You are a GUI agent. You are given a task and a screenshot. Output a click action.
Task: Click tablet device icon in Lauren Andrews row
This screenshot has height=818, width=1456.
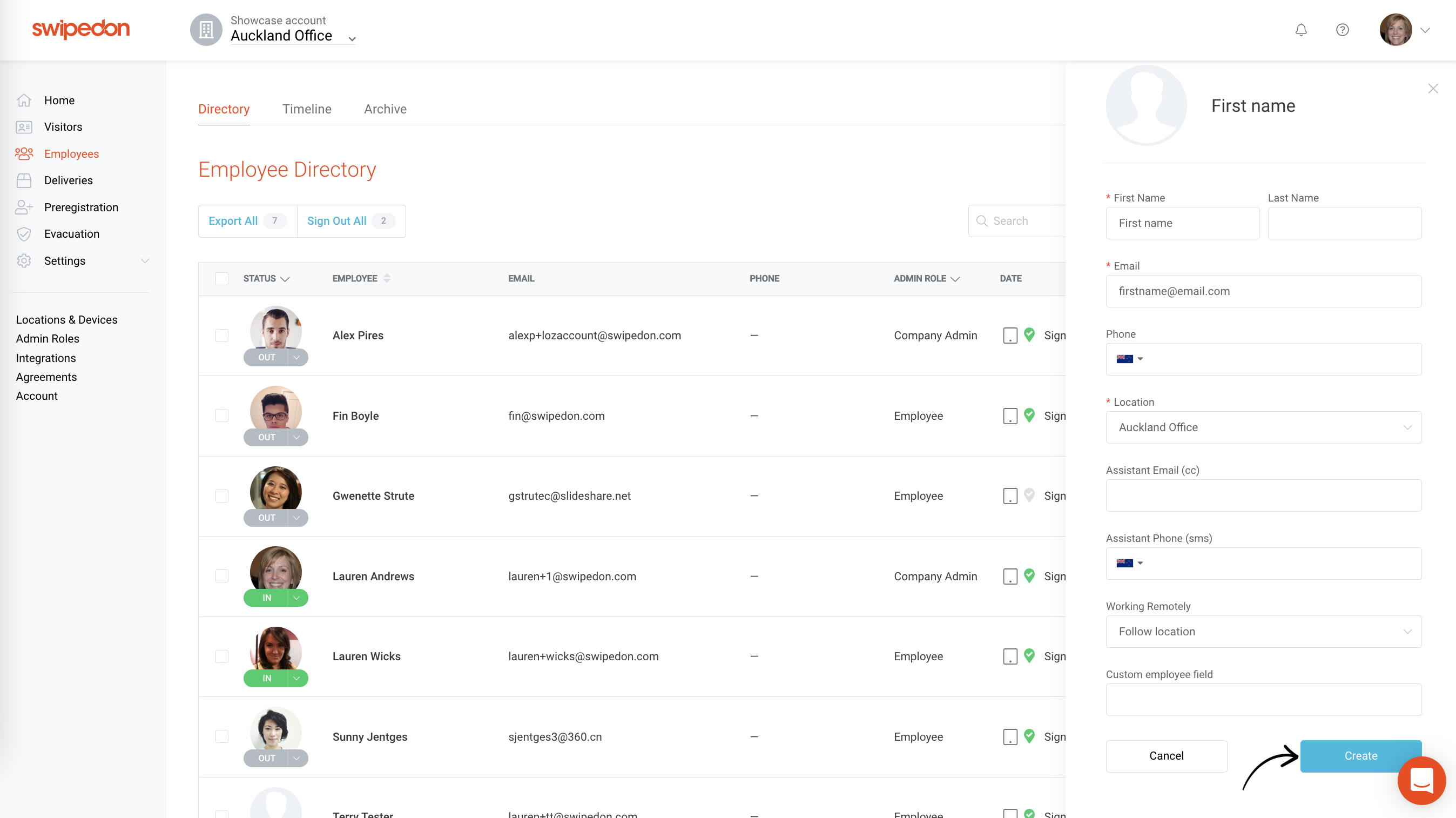point(1009,576)
